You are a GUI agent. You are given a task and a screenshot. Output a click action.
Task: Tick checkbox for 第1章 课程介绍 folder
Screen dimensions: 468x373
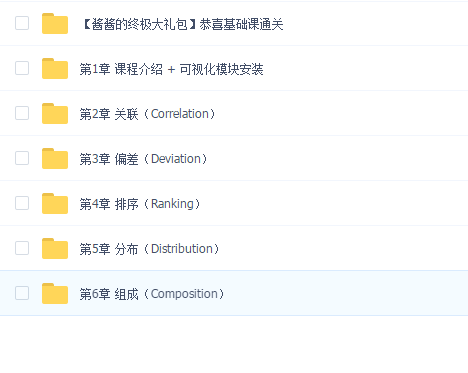[22, 68]
